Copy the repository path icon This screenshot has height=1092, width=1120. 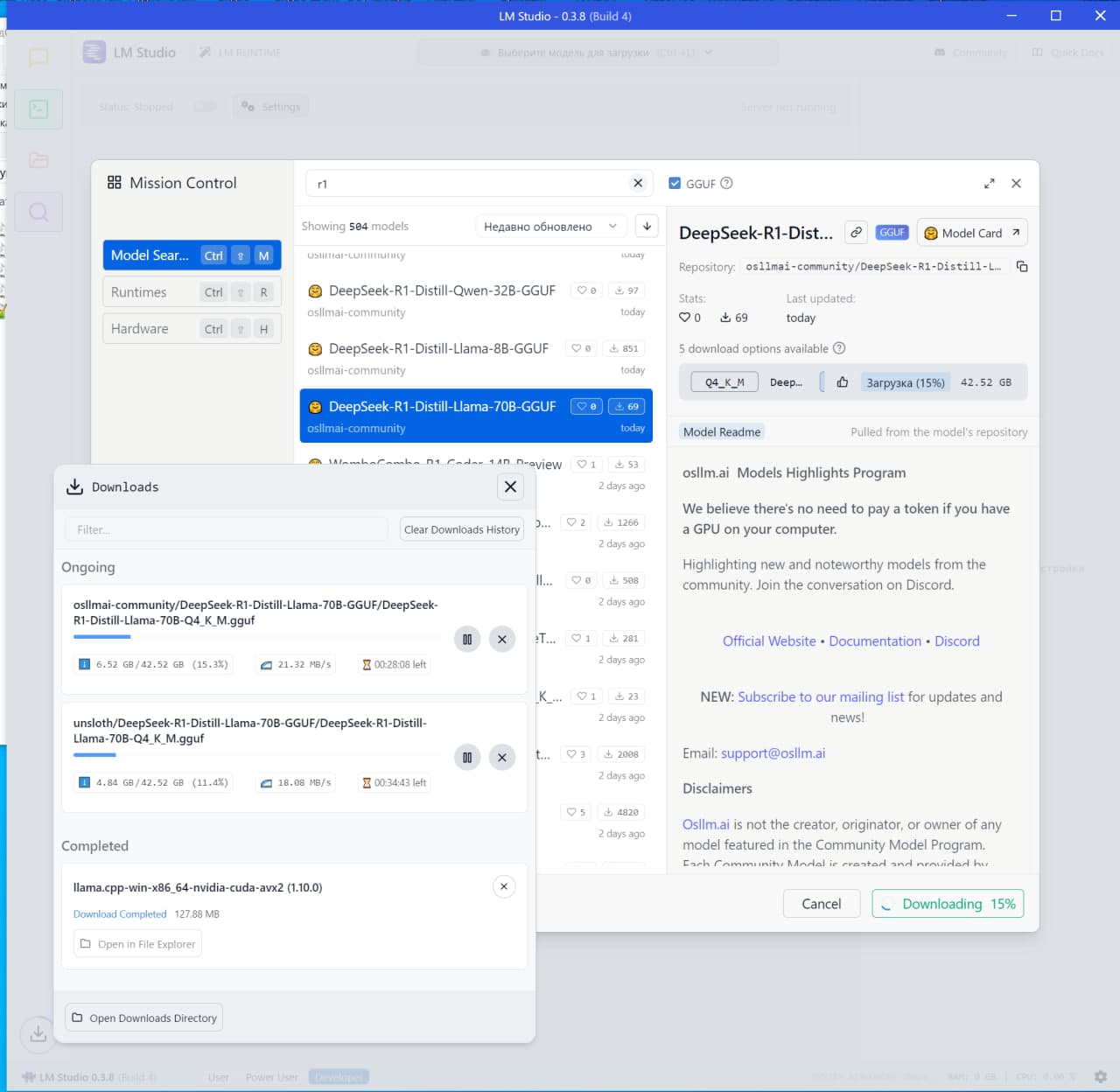click(1022, 266)
